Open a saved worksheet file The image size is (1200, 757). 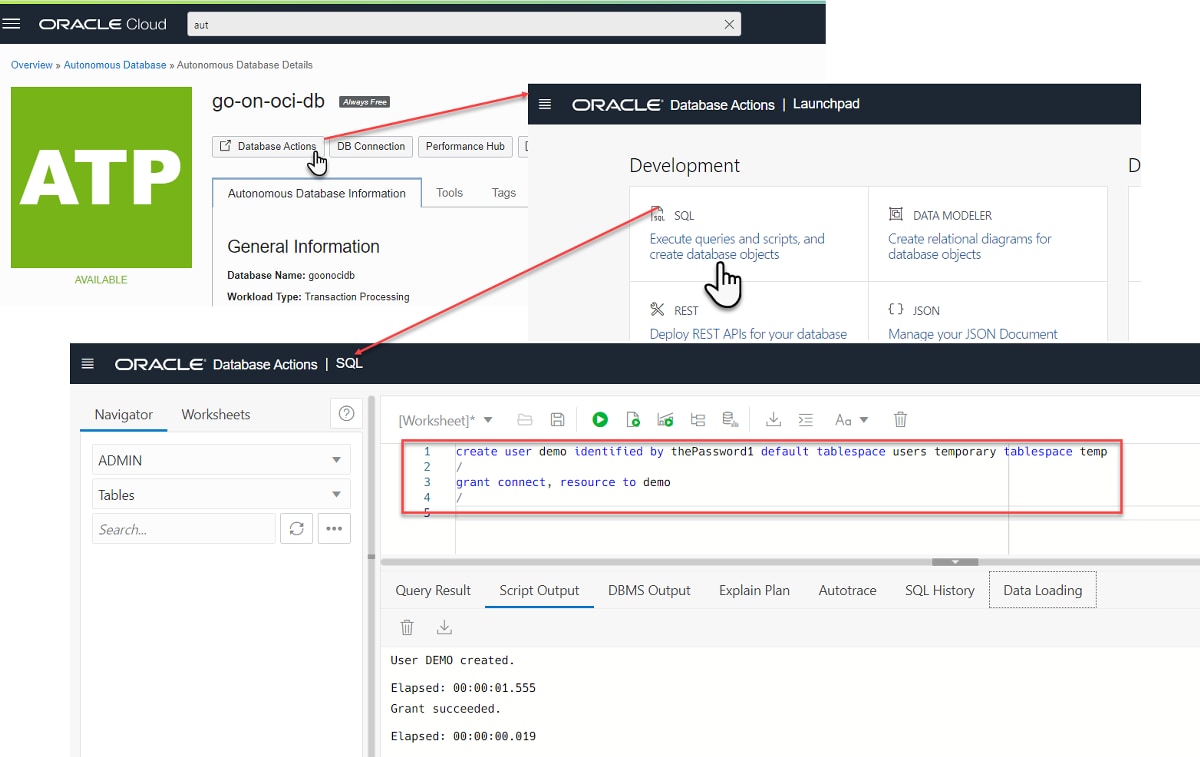pyautogui.click(x=525, y=419)
